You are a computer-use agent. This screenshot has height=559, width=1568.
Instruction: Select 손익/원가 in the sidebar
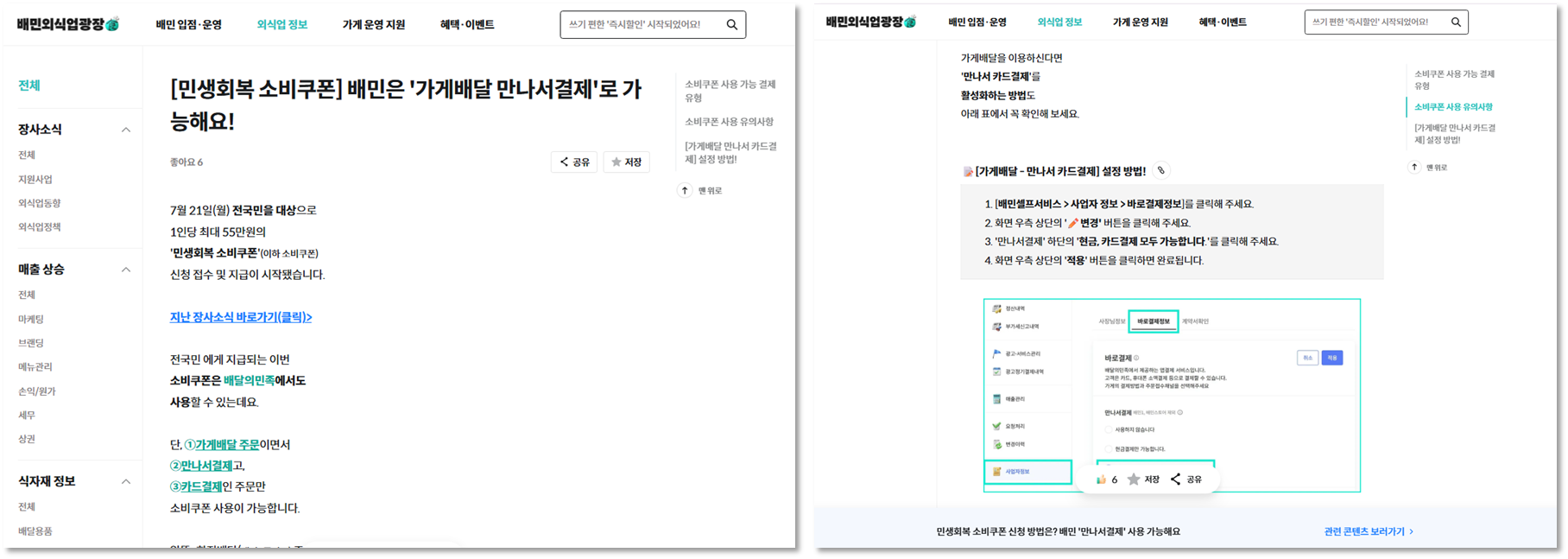[x=37, y=391]
